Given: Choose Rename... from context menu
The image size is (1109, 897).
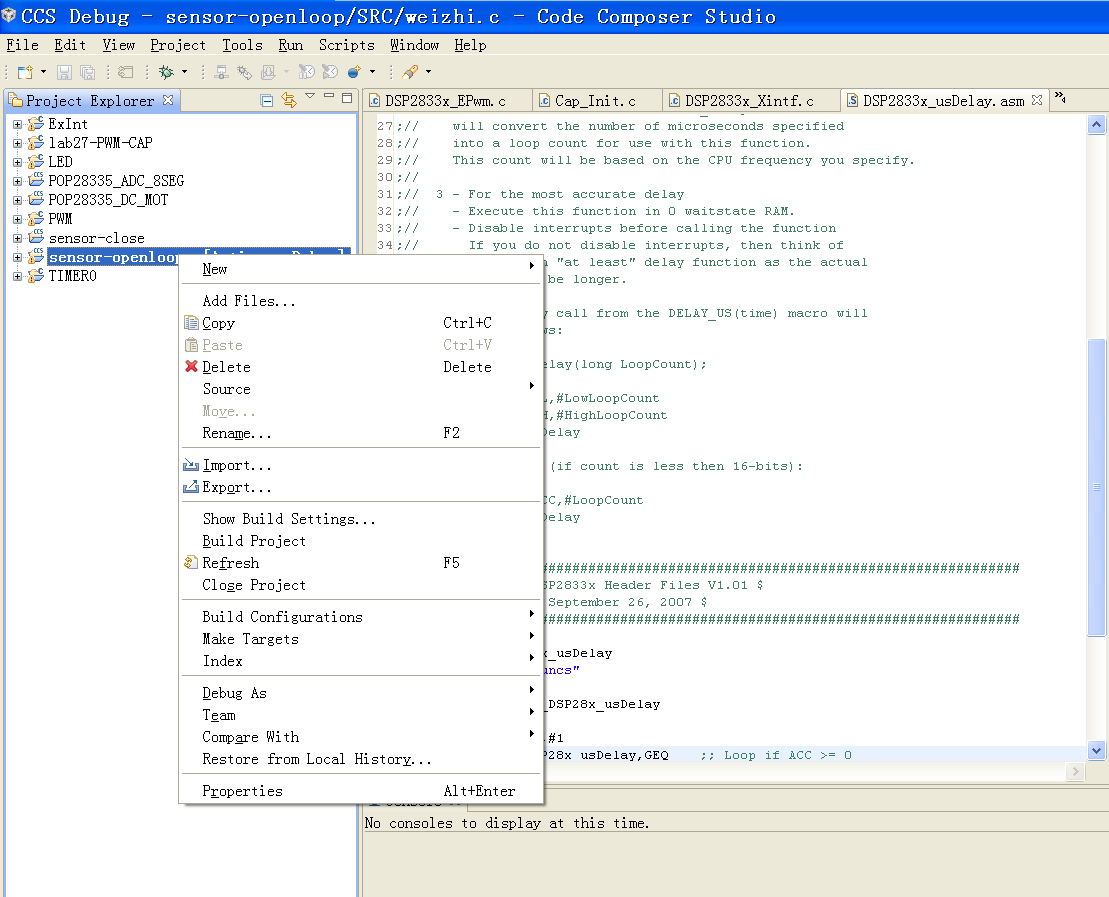Looking at the screenshot, I should click(361, 433).
